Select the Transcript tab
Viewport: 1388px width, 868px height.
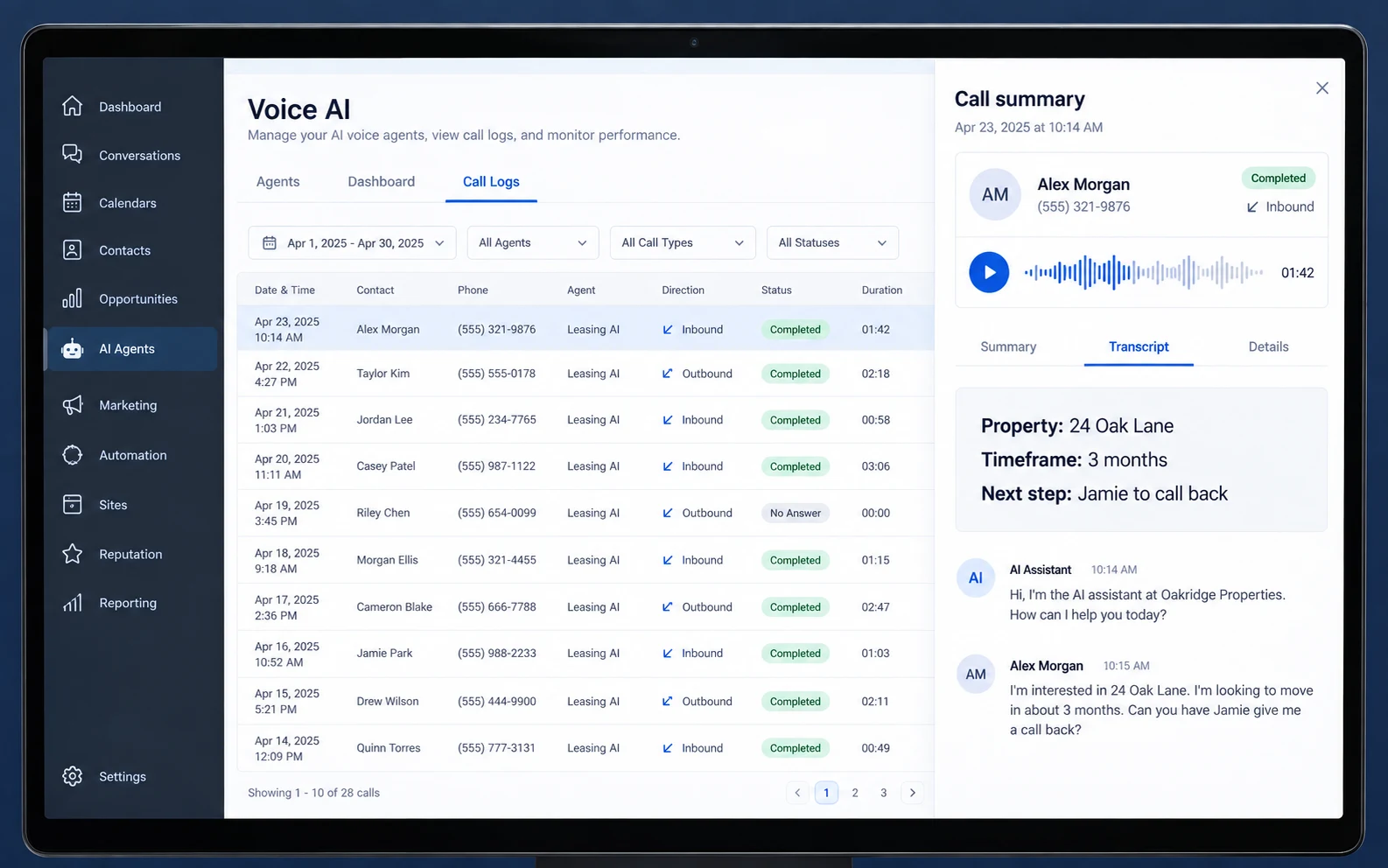pos(1139,346)
